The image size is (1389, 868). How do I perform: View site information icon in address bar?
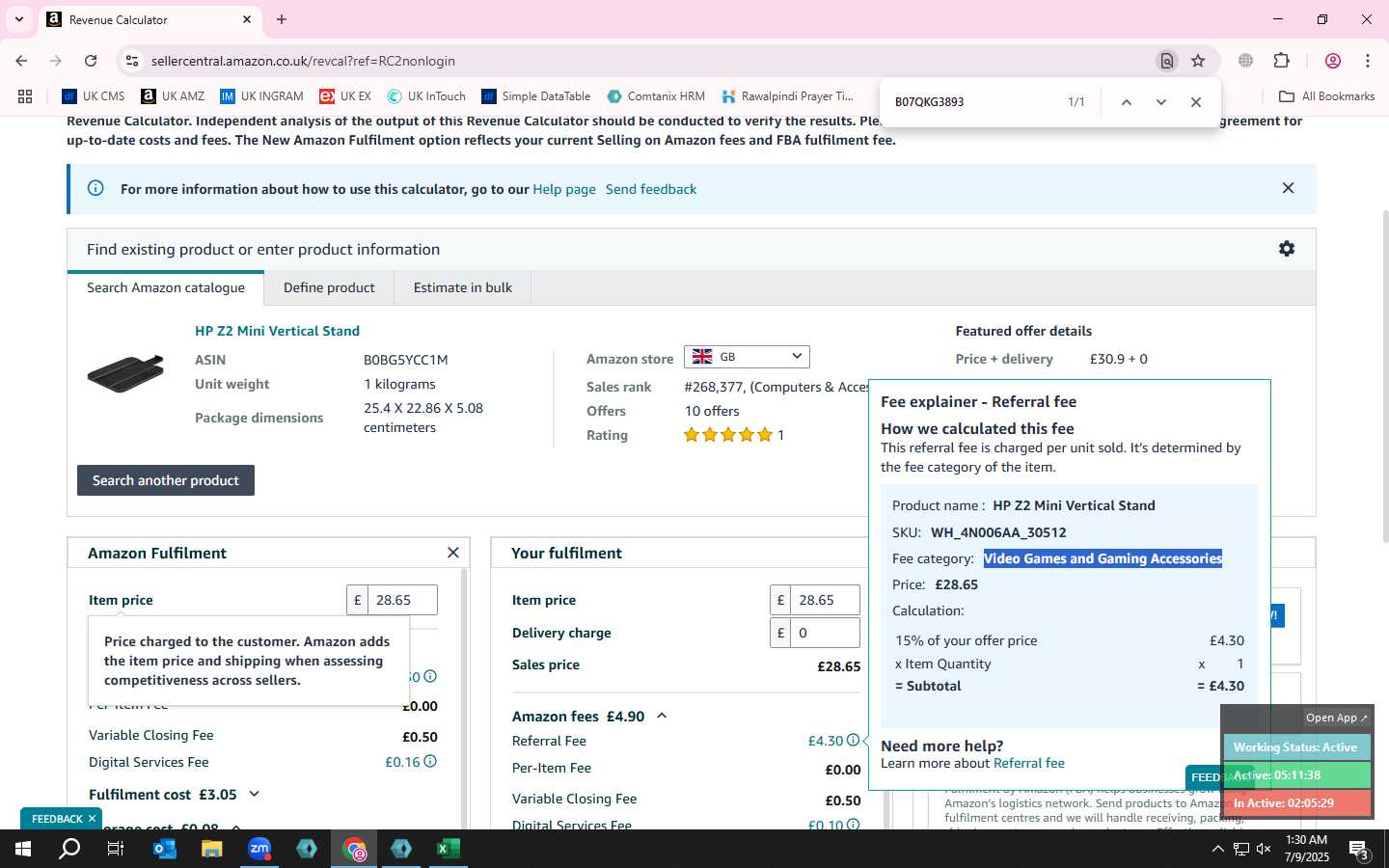click(132, 61)
